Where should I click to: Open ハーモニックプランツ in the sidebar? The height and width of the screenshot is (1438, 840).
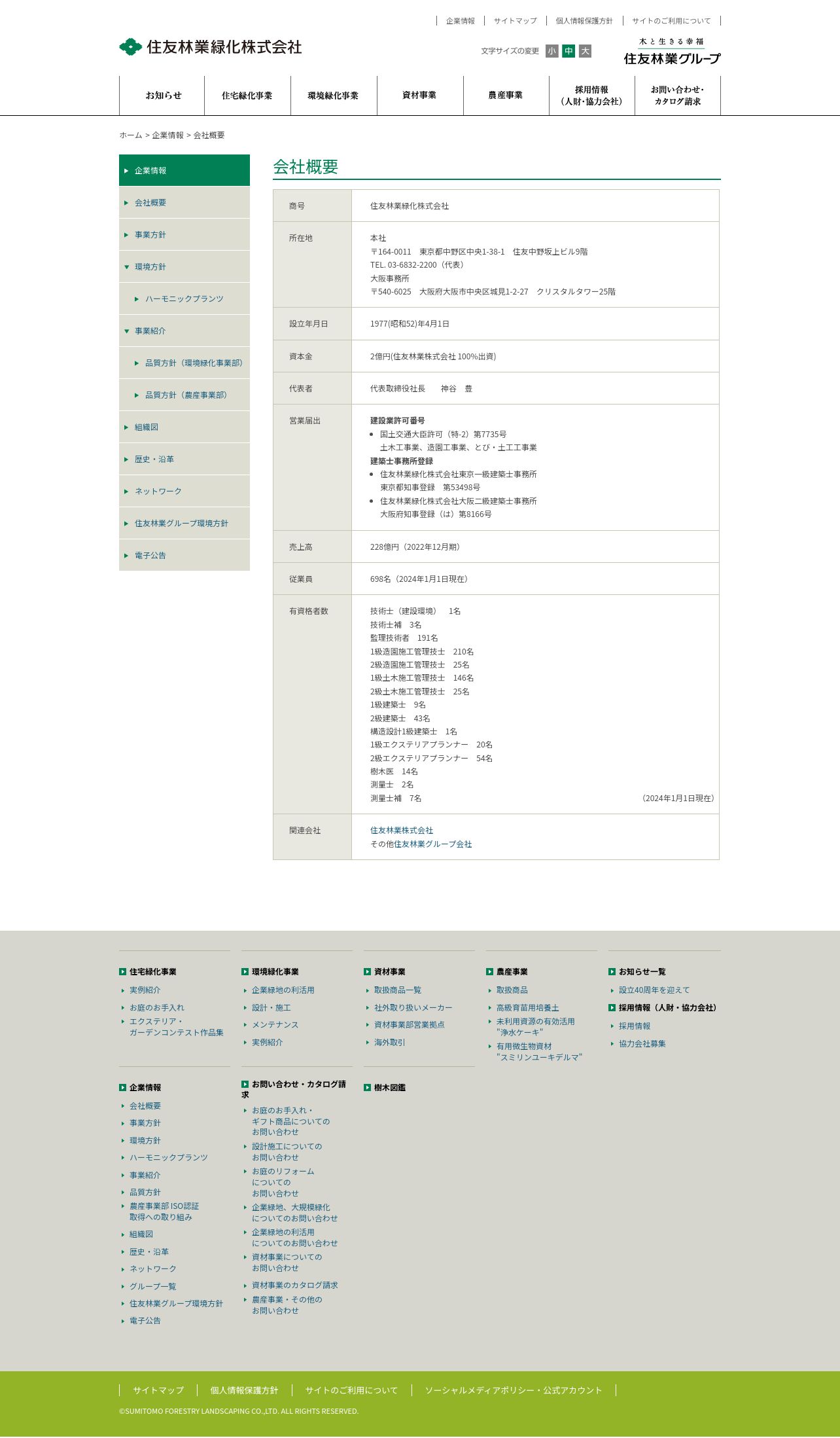(184, 299)
